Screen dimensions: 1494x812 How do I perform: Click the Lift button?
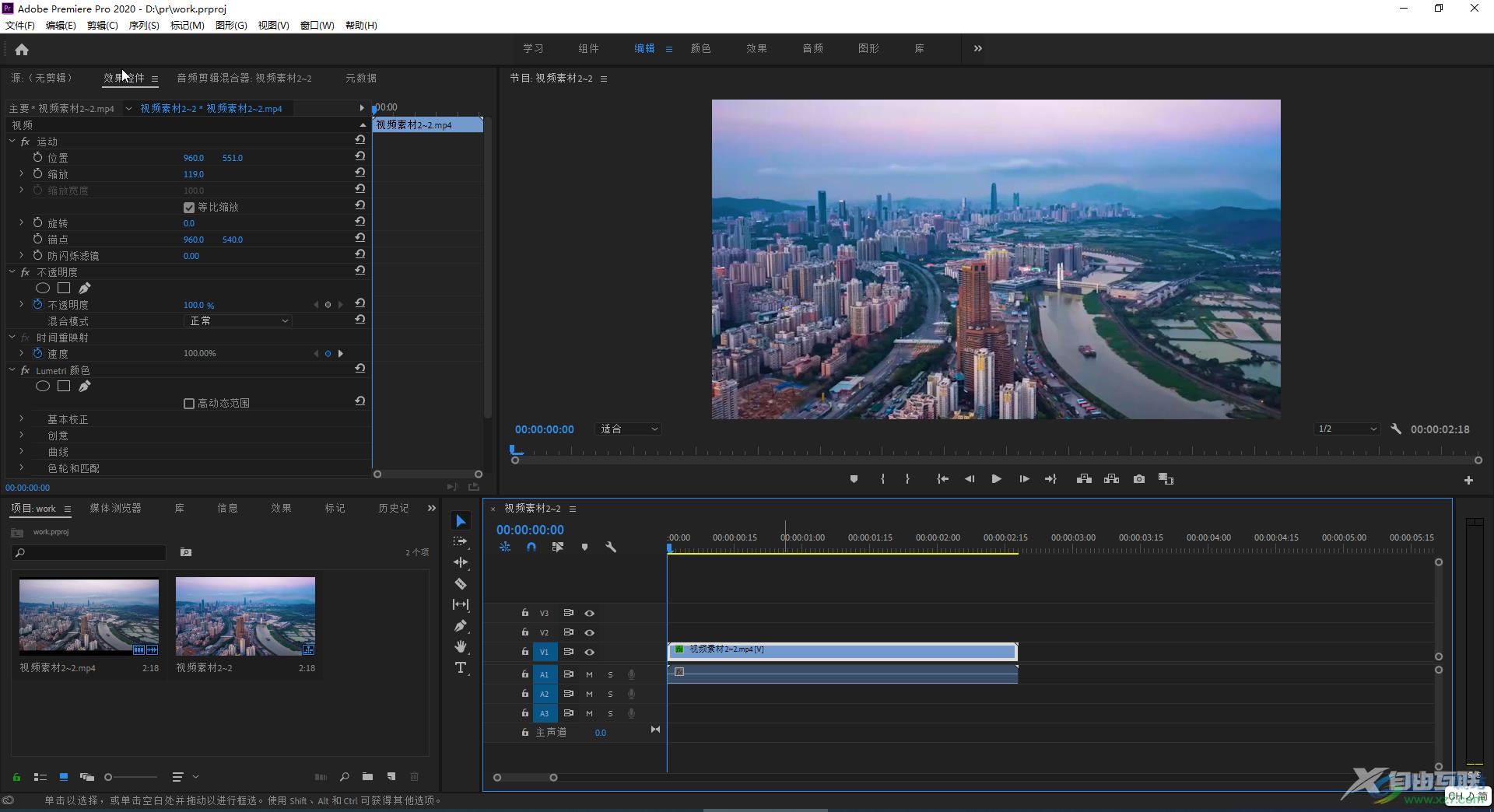[x=1084, y=479]
